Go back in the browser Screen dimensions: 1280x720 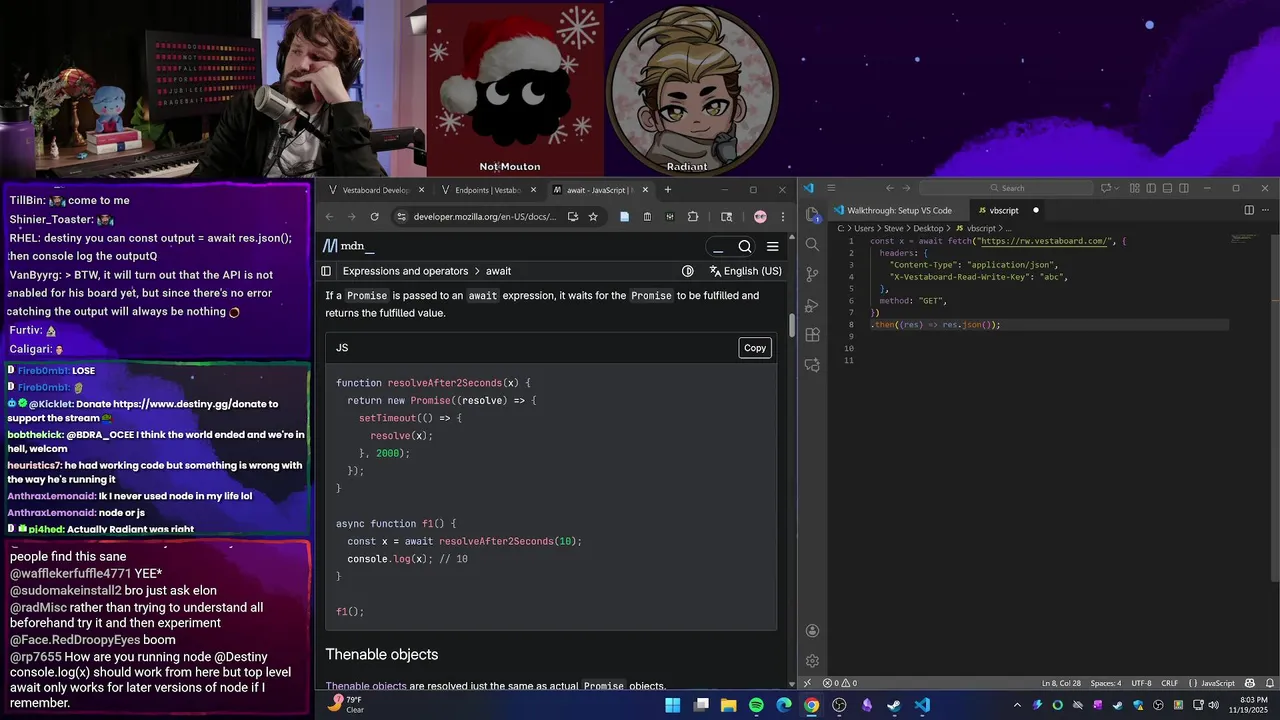coord(329,216)
